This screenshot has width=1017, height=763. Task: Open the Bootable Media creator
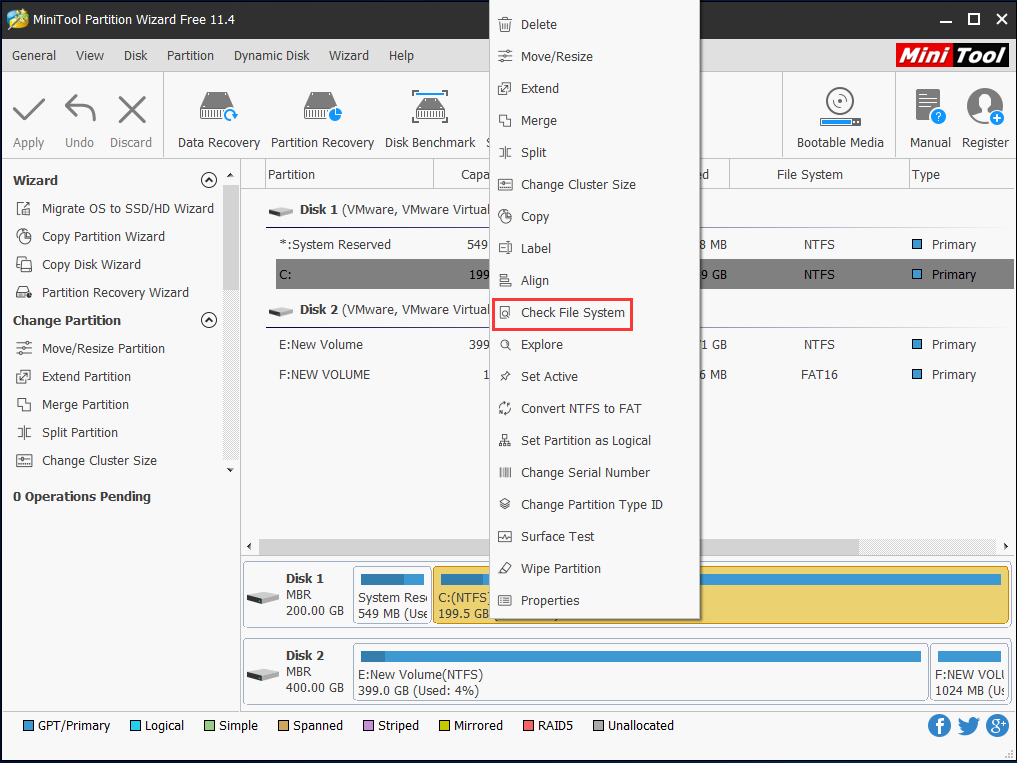pos(839,115)
